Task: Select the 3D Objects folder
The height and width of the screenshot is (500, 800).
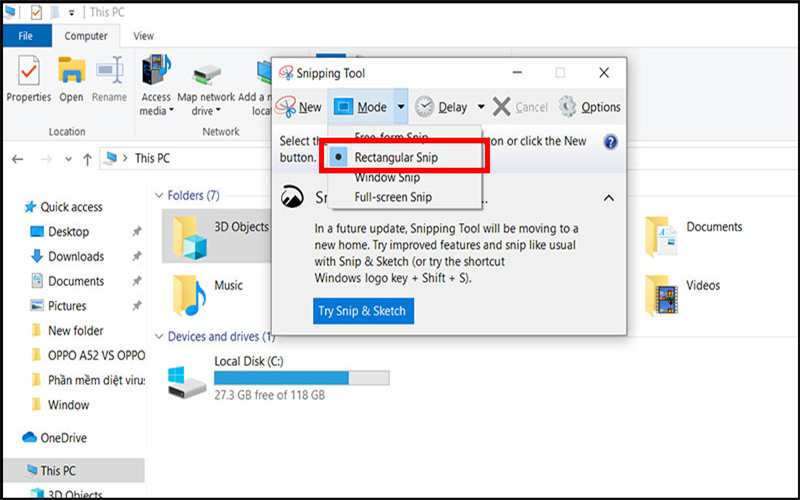Action: click(x=217, y=236)
